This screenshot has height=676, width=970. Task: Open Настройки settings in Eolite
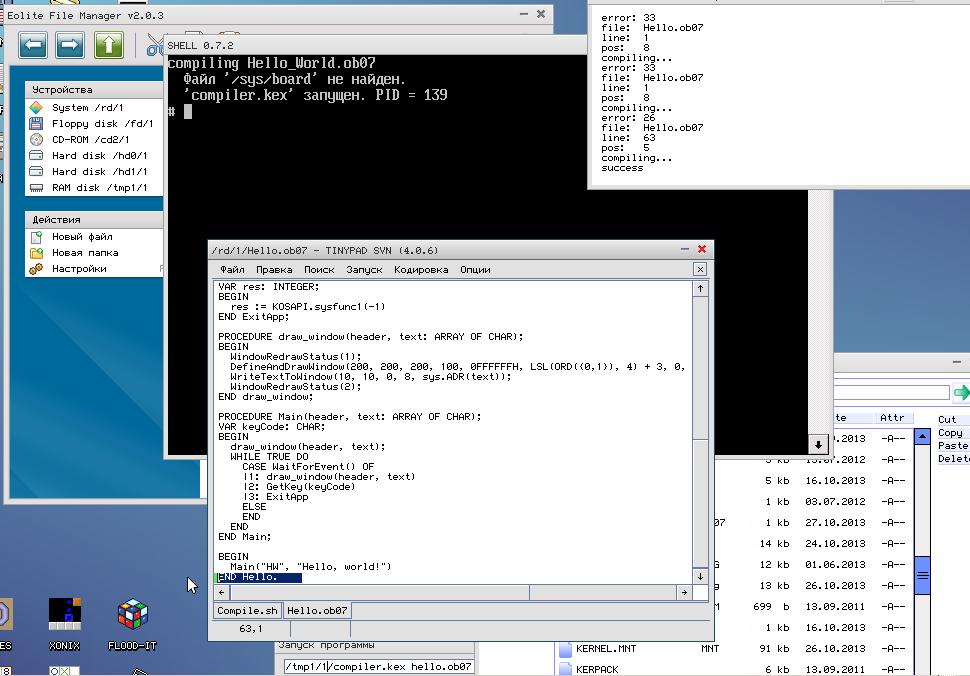click(x=79, y=269)
